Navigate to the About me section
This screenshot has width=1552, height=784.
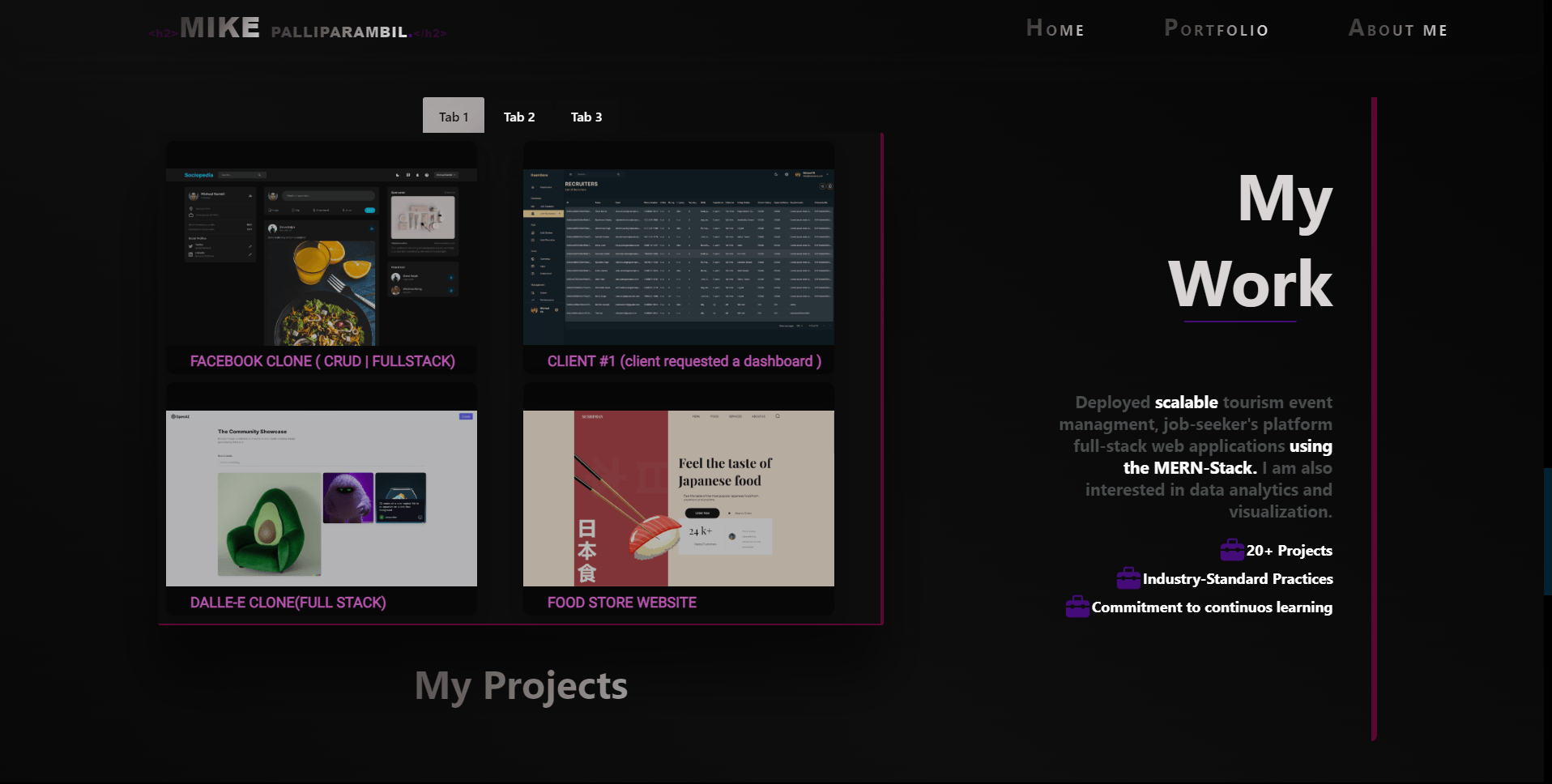coord(1398,28)
